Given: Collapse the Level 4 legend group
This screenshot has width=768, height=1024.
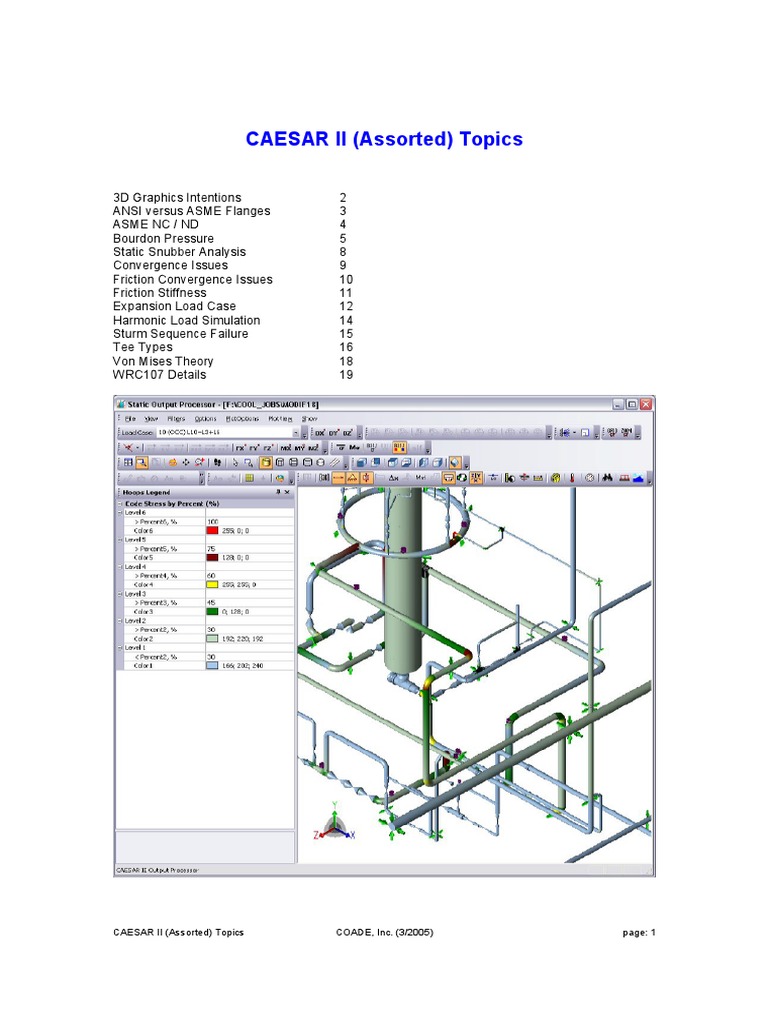Looking at the screenshot, I should coord(120,566).
